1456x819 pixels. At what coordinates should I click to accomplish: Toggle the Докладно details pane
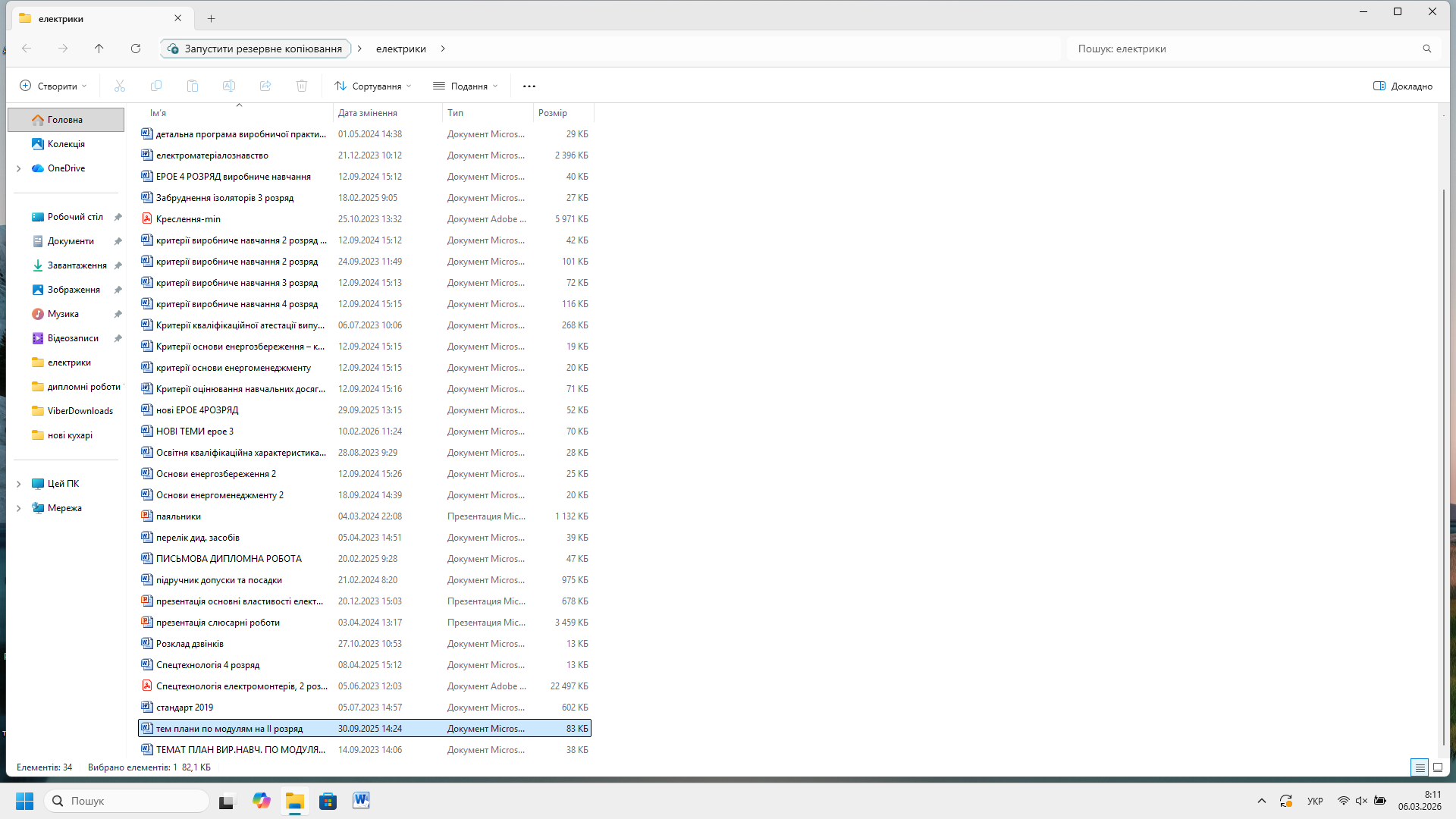pos(1403,86)
